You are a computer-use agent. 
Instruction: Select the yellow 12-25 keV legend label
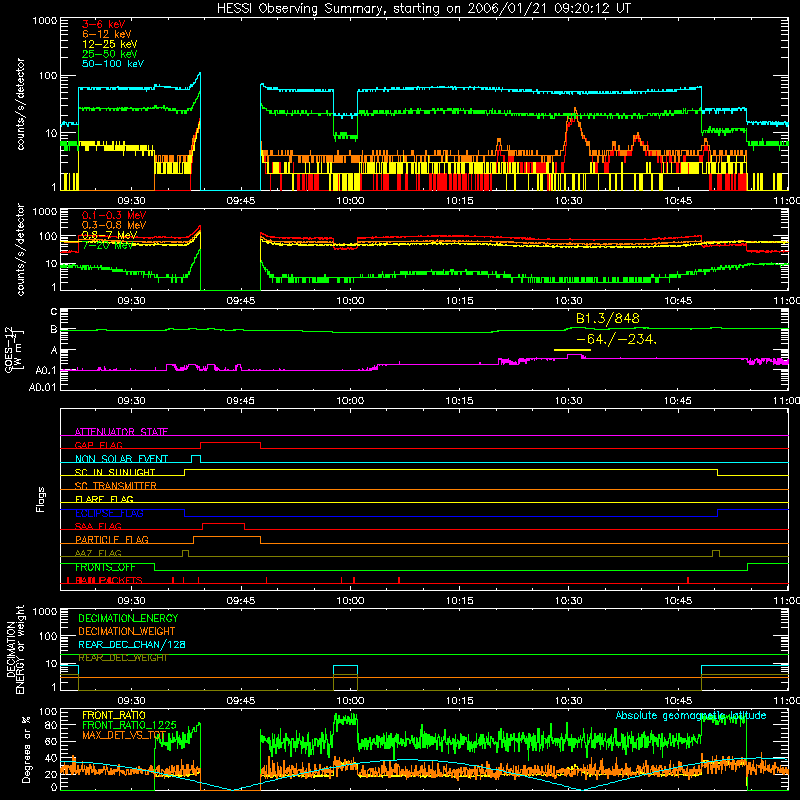click(110, 44)
